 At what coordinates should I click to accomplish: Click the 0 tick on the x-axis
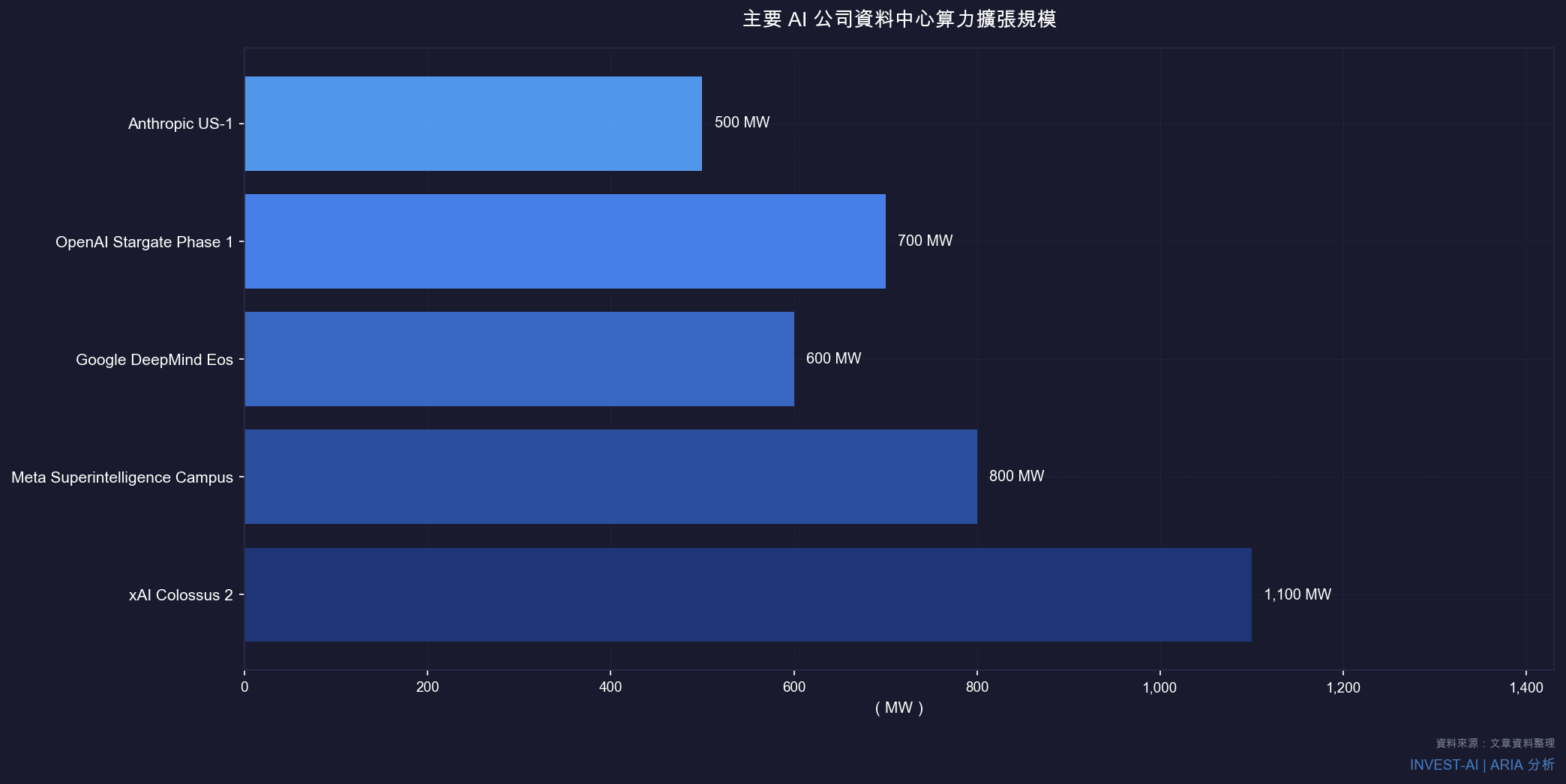244,686
